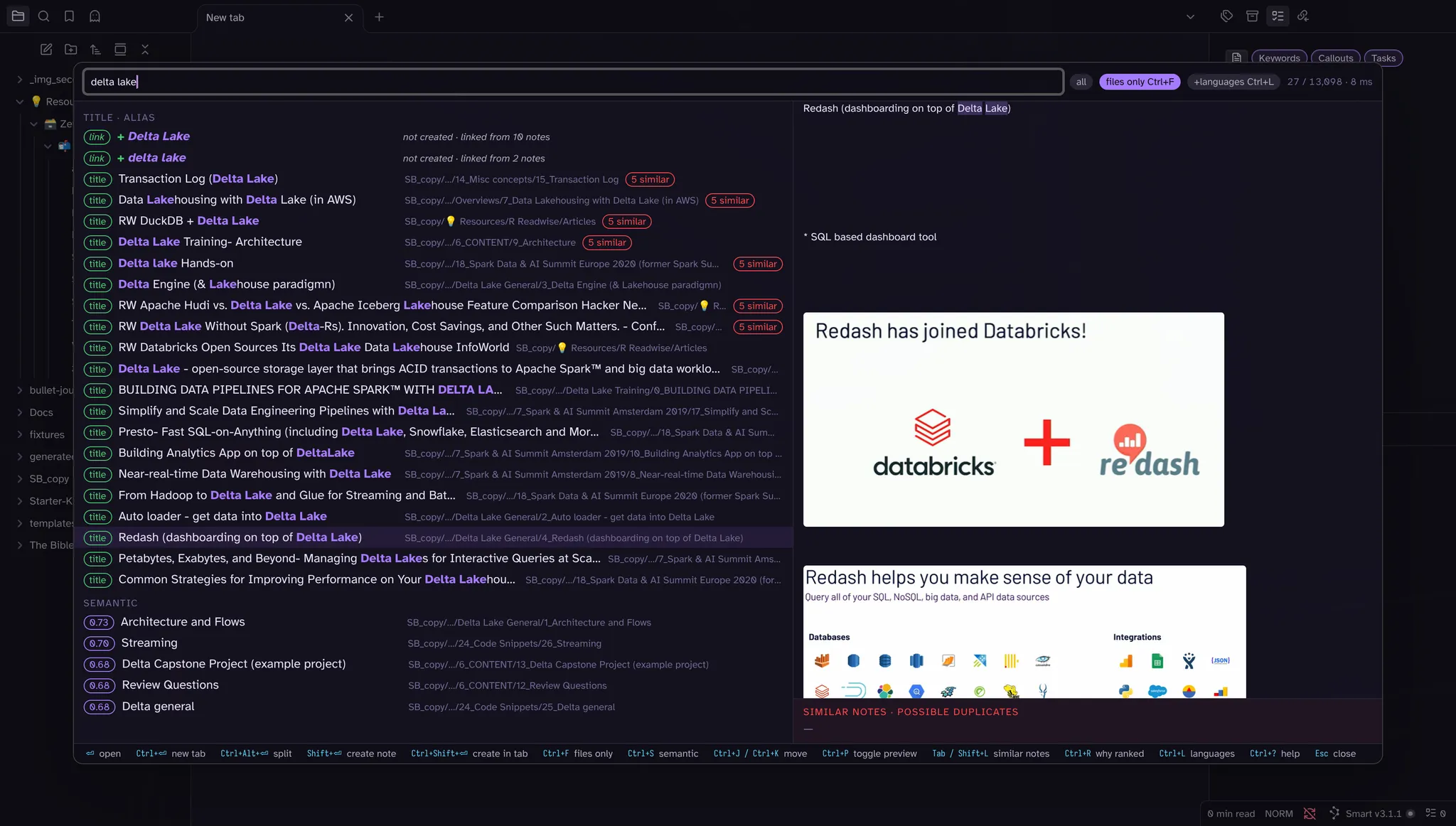
Task: Expand the _img_sec folder in the file tree
Action: click(20, 80)
